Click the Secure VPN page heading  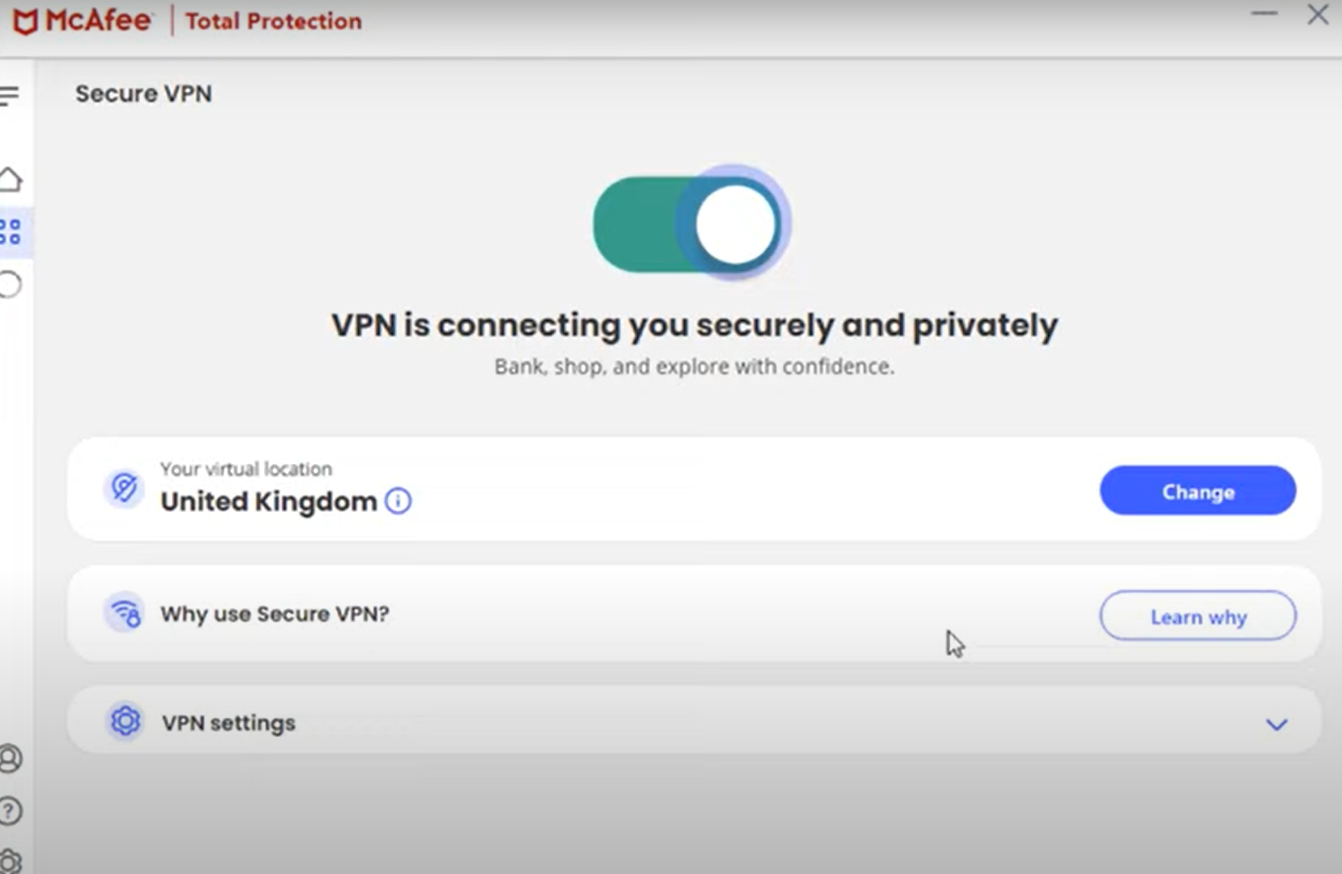[143, 93]
